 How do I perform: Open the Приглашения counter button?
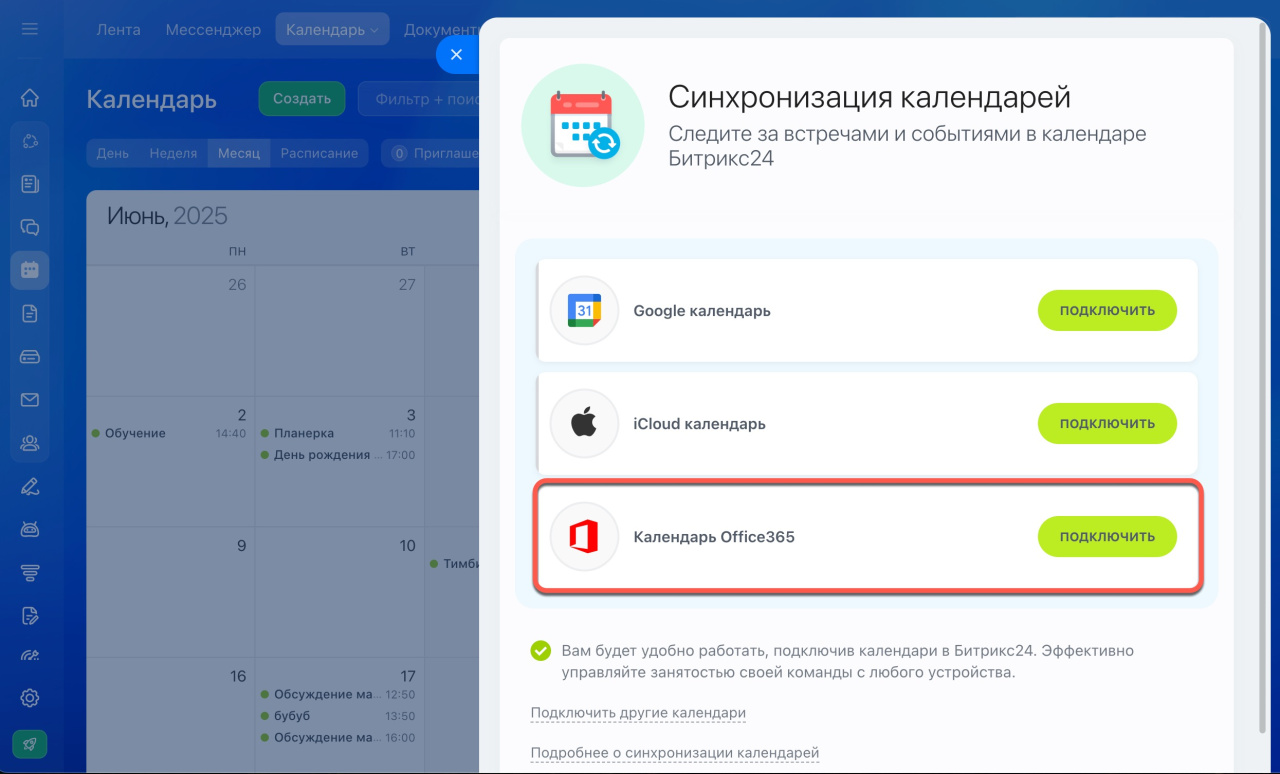point(432,153)
